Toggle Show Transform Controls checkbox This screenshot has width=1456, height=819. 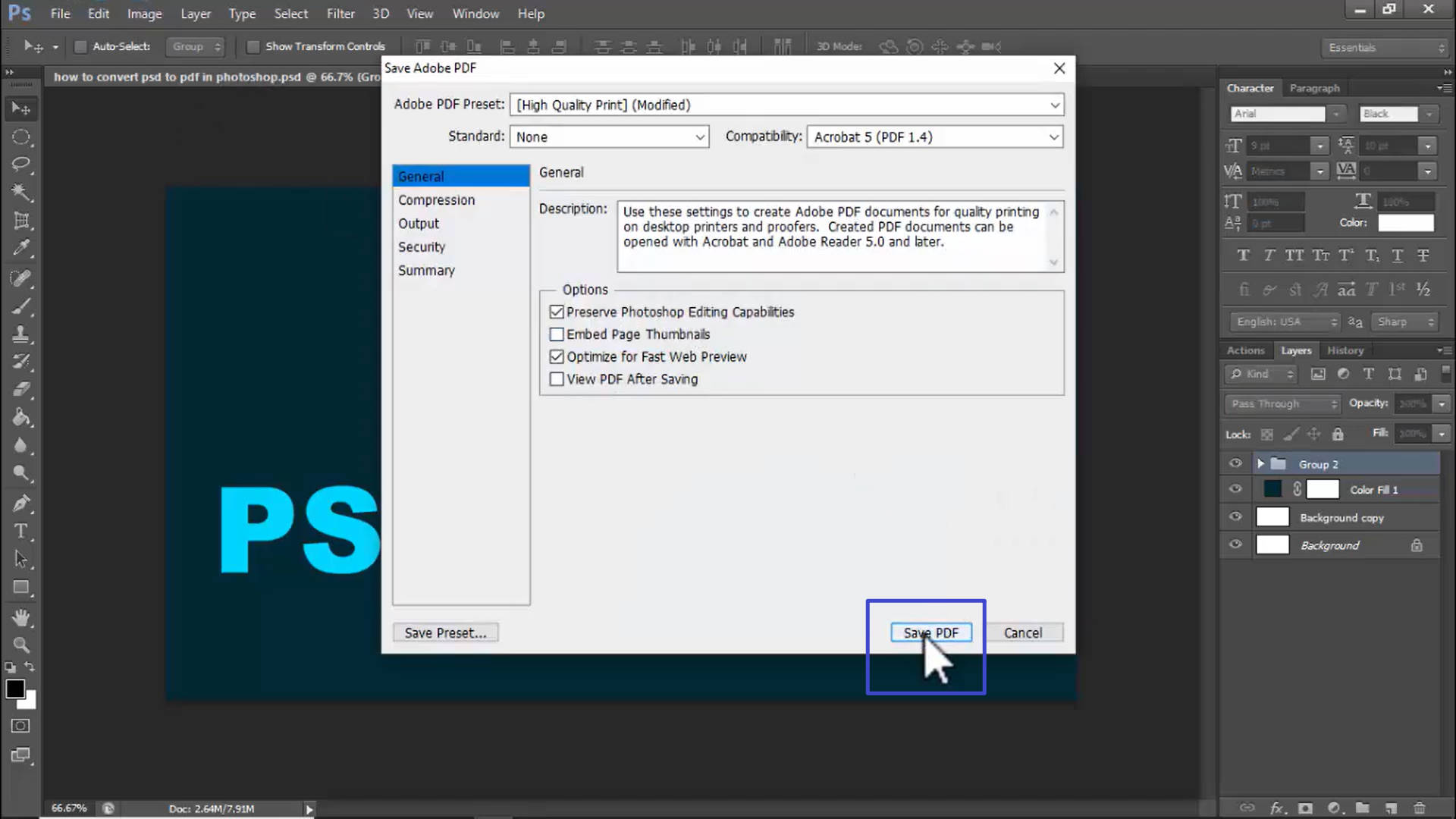pyautogui.click(x=253, y=47)
